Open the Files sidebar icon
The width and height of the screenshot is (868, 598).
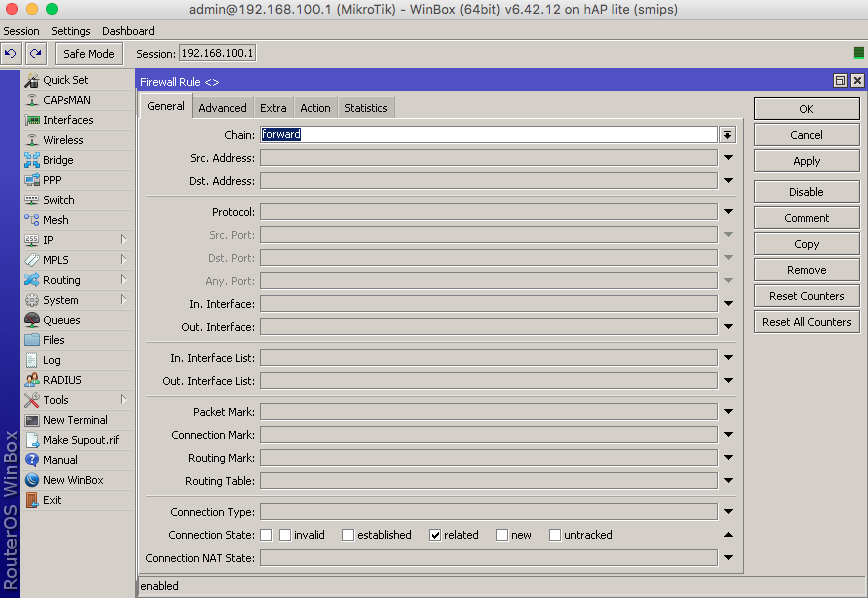point(32,340)
